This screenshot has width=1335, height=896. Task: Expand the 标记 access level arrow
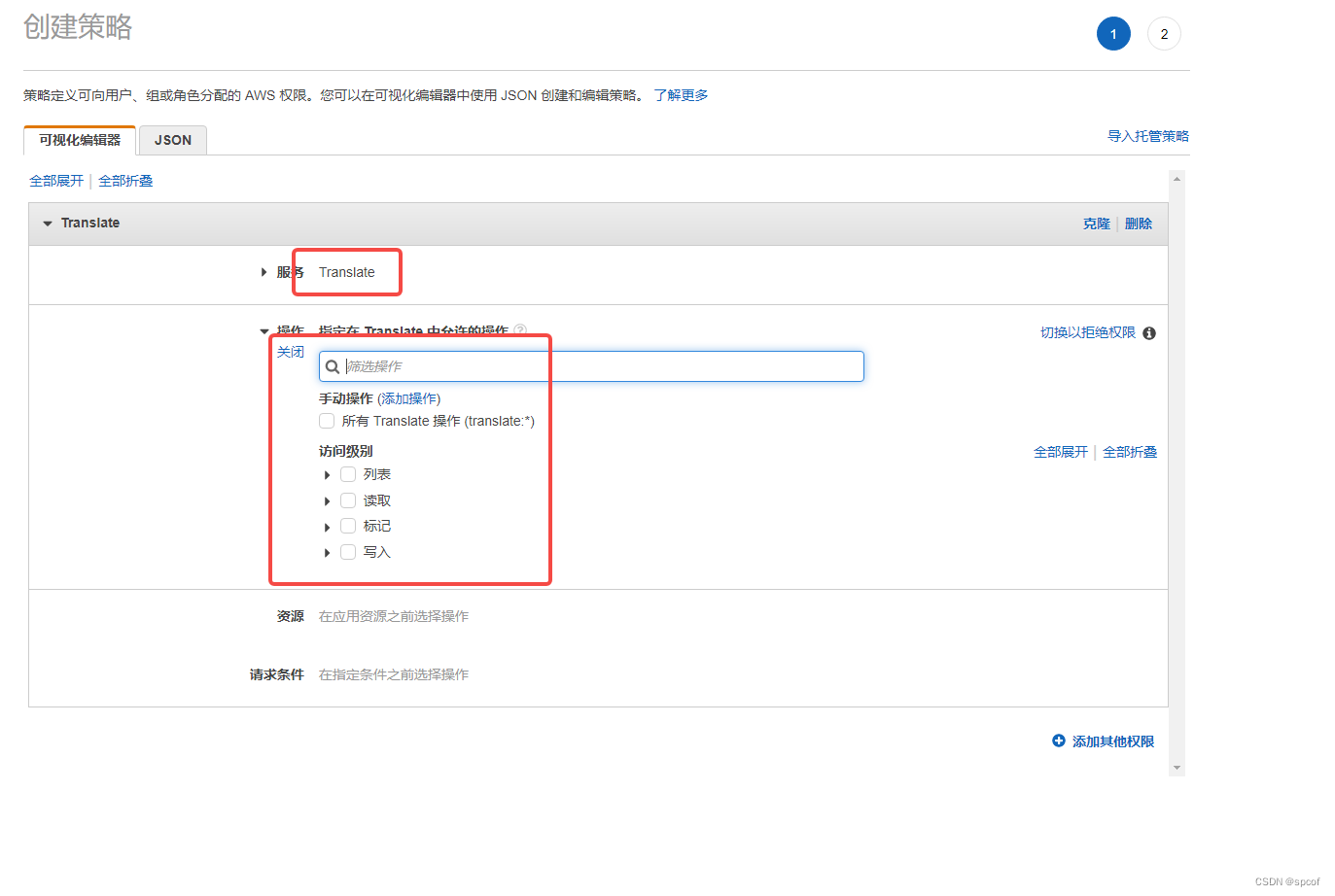point(327,527)
